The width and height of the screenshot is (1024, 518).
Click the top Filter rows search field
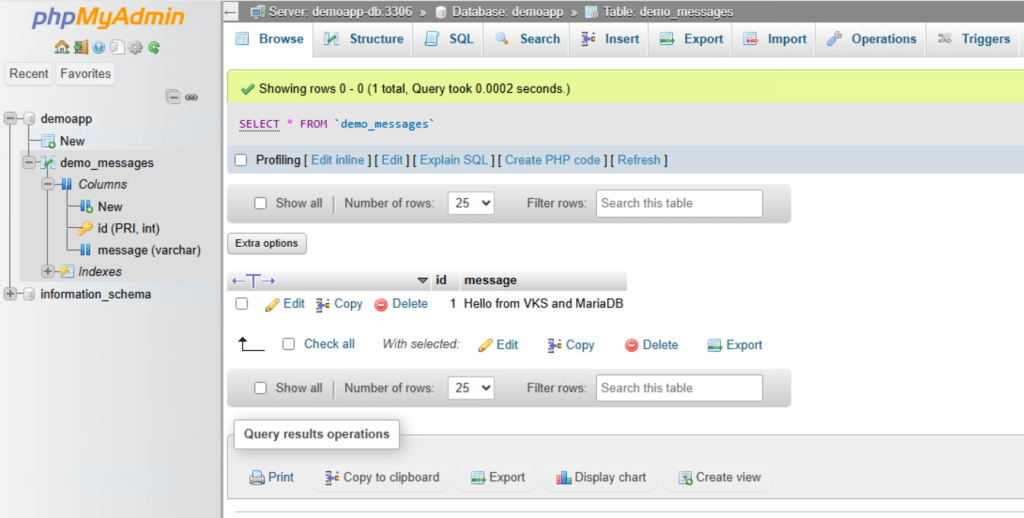pos(679,203)
